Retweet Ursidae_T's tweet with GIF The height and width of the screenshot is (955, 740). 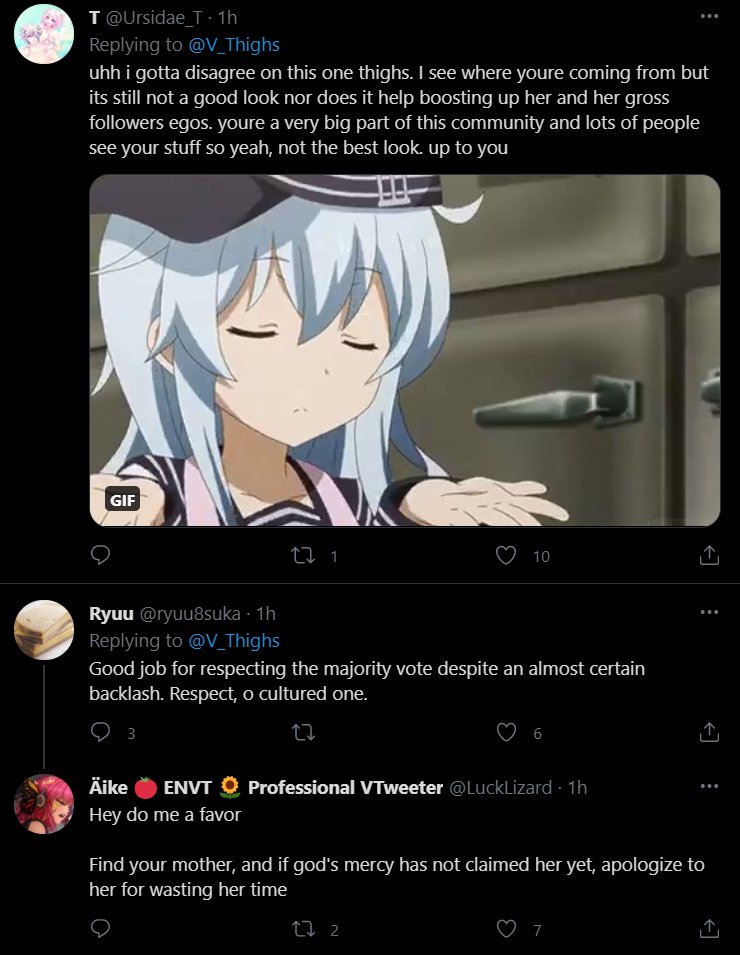coord(303,555)
